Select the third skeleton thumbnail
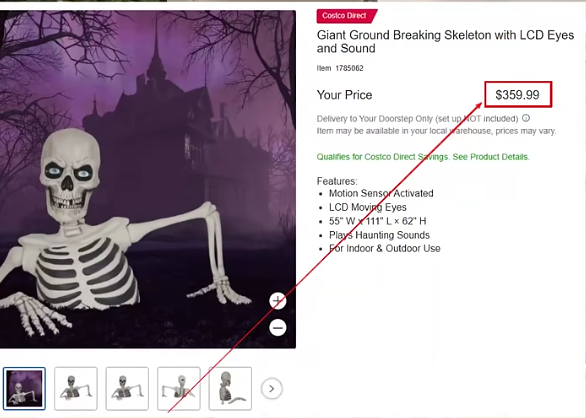The height and width of the screenshot is (418, 586). pos(127,389)
